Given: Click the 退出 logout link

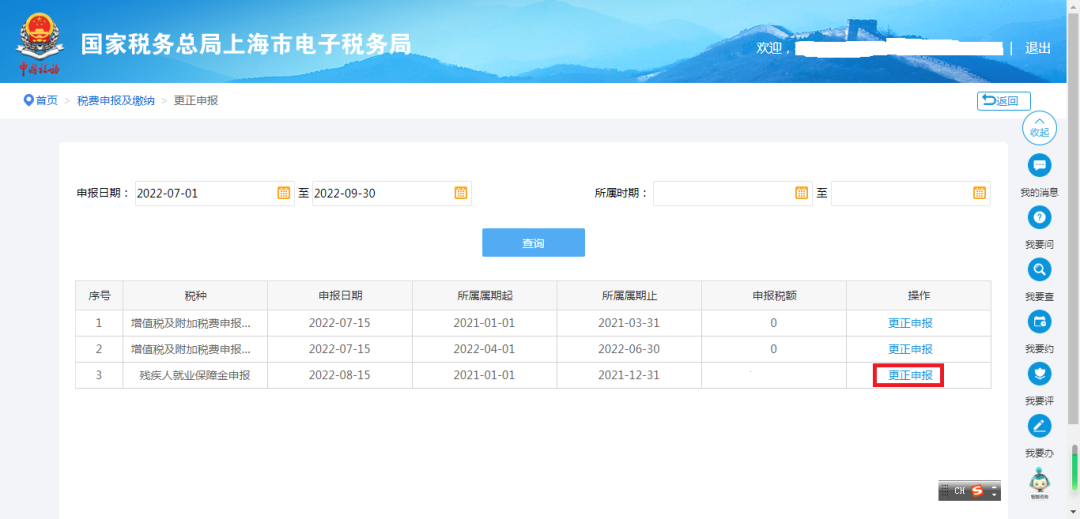Looking at the screenshot, I should pyautogui.click(x=1038, y=48).
